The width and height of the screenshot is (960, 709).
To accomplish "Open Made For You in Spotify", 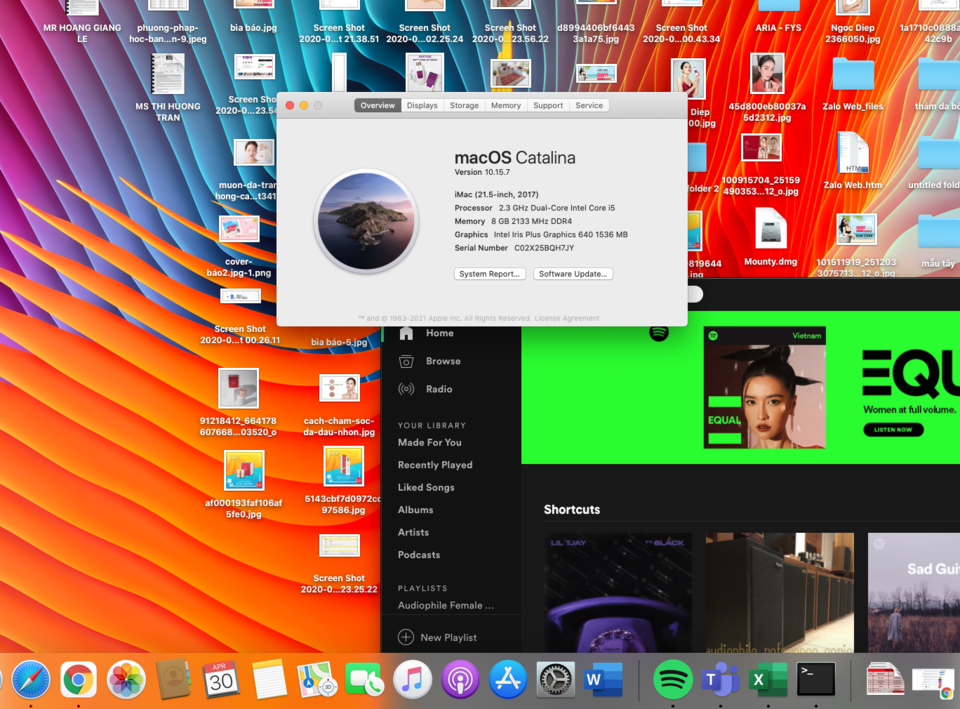I will click(x=430, y=442).
